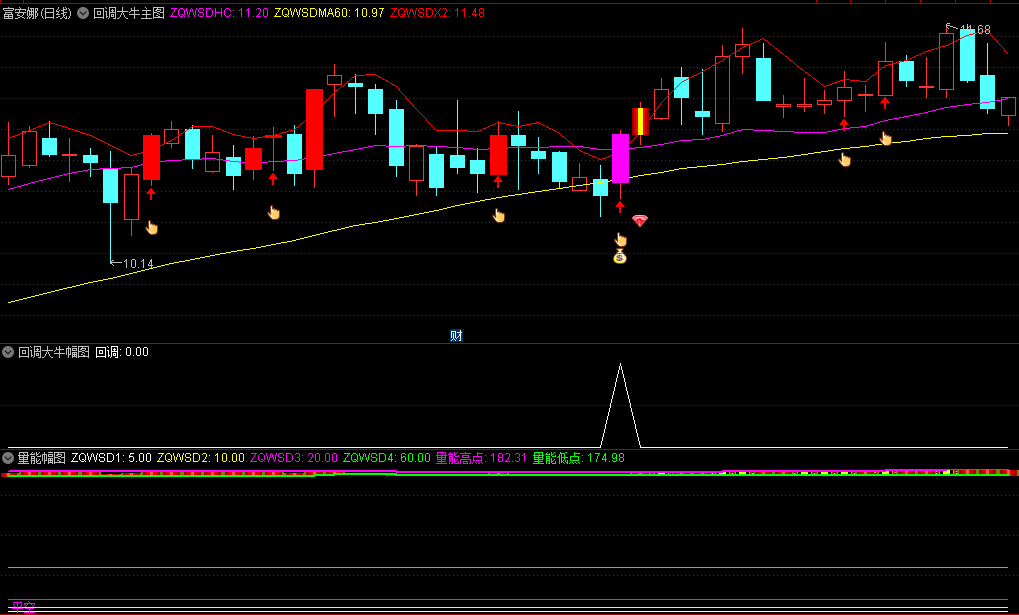Select the ZQWSDMA60 yellow line label
Viewport: 1019px width, 615px height.
click(x=326, y=14)
